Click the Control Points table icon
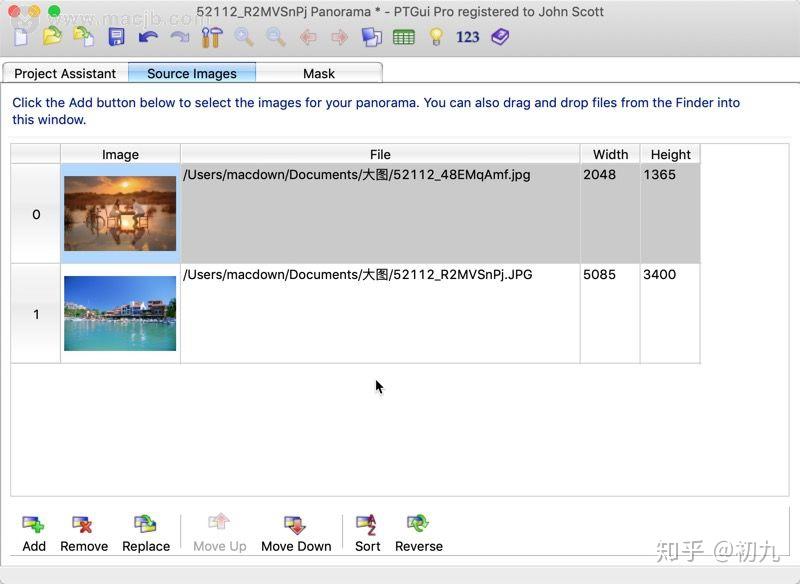The width and height of the screenshot is (800, 584). click(403, 37)
